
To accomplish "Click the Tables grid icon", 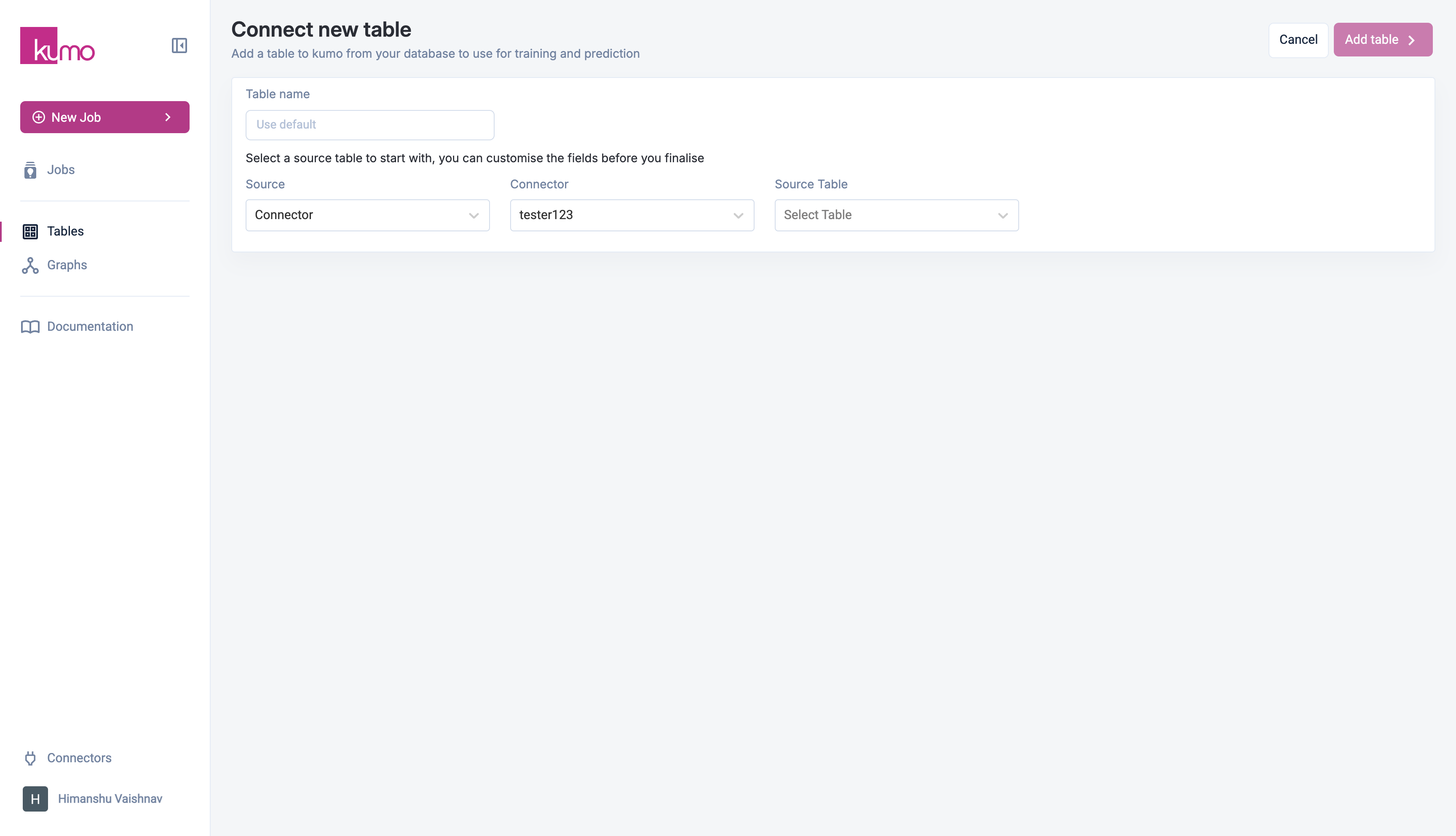I will click(x=30, y=231).
